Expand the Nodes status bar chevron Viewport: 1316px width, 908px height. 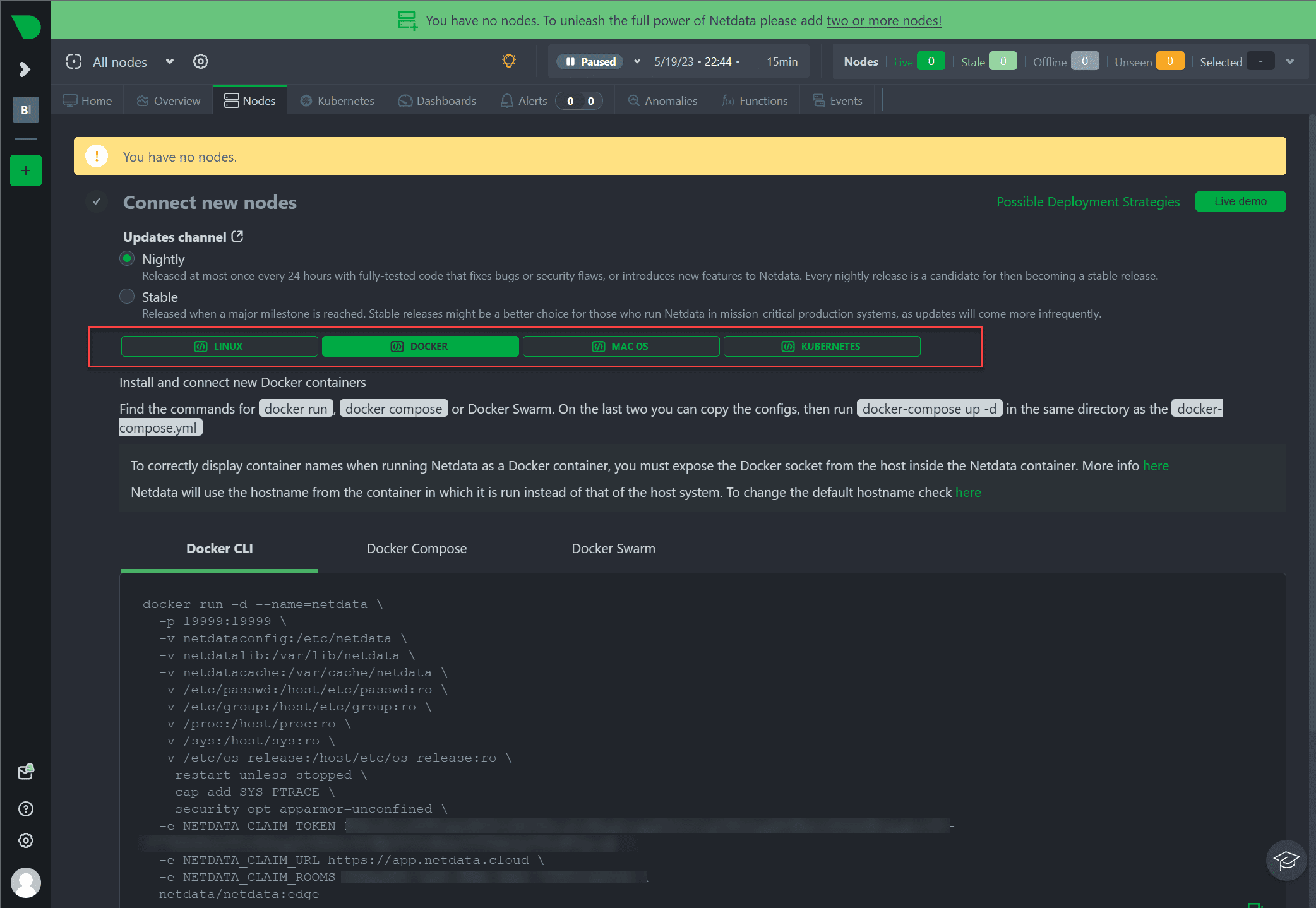(x=1290, y=61)
